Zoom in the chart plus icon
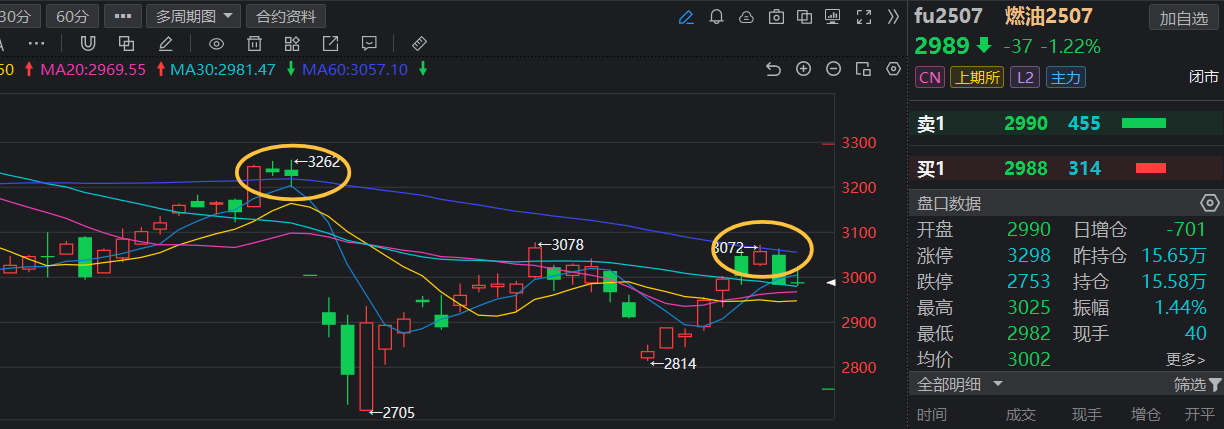 (803, 68)
